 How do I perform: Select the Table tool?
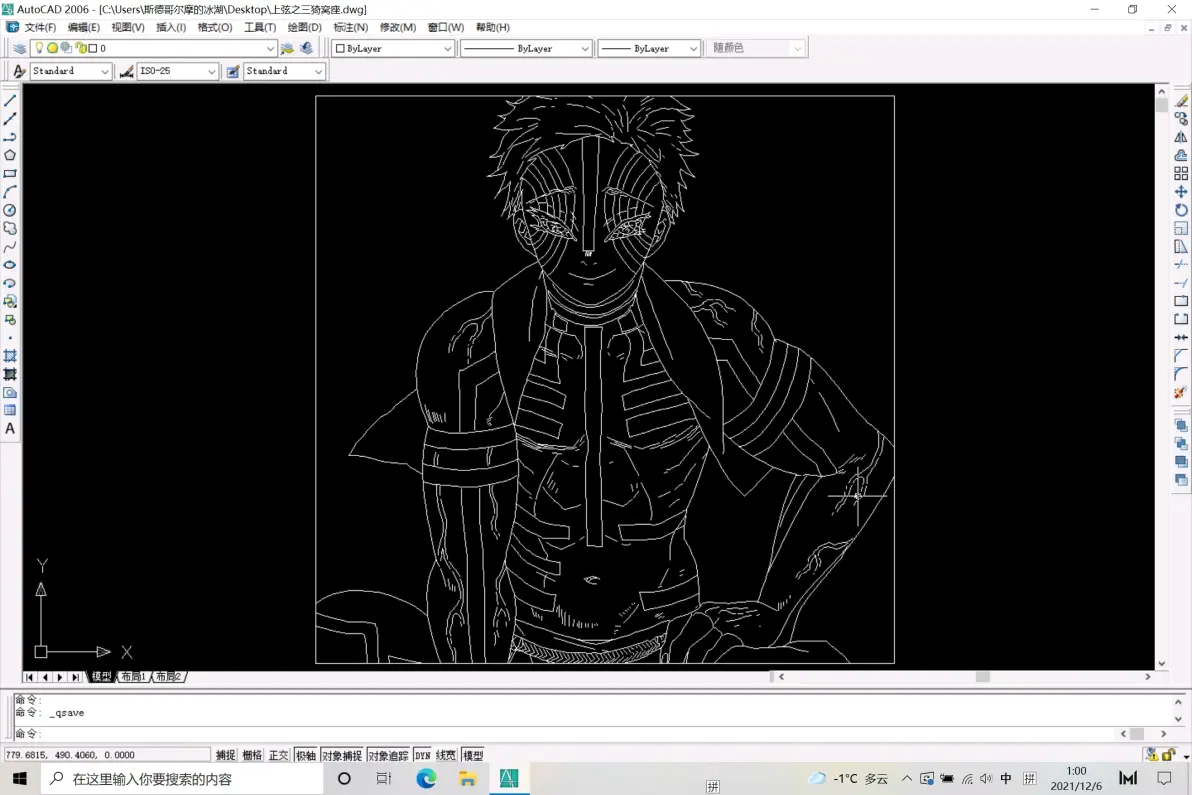point(10,410)
